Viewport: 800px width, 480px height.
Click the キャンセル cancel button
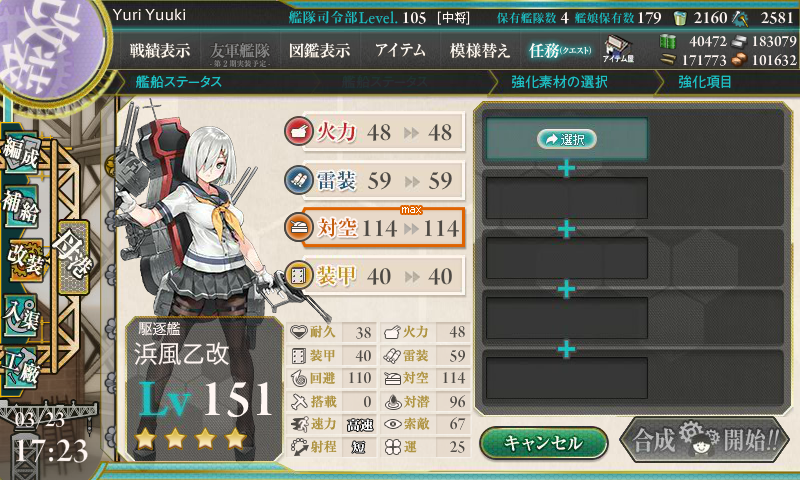(x=543, y=443)
